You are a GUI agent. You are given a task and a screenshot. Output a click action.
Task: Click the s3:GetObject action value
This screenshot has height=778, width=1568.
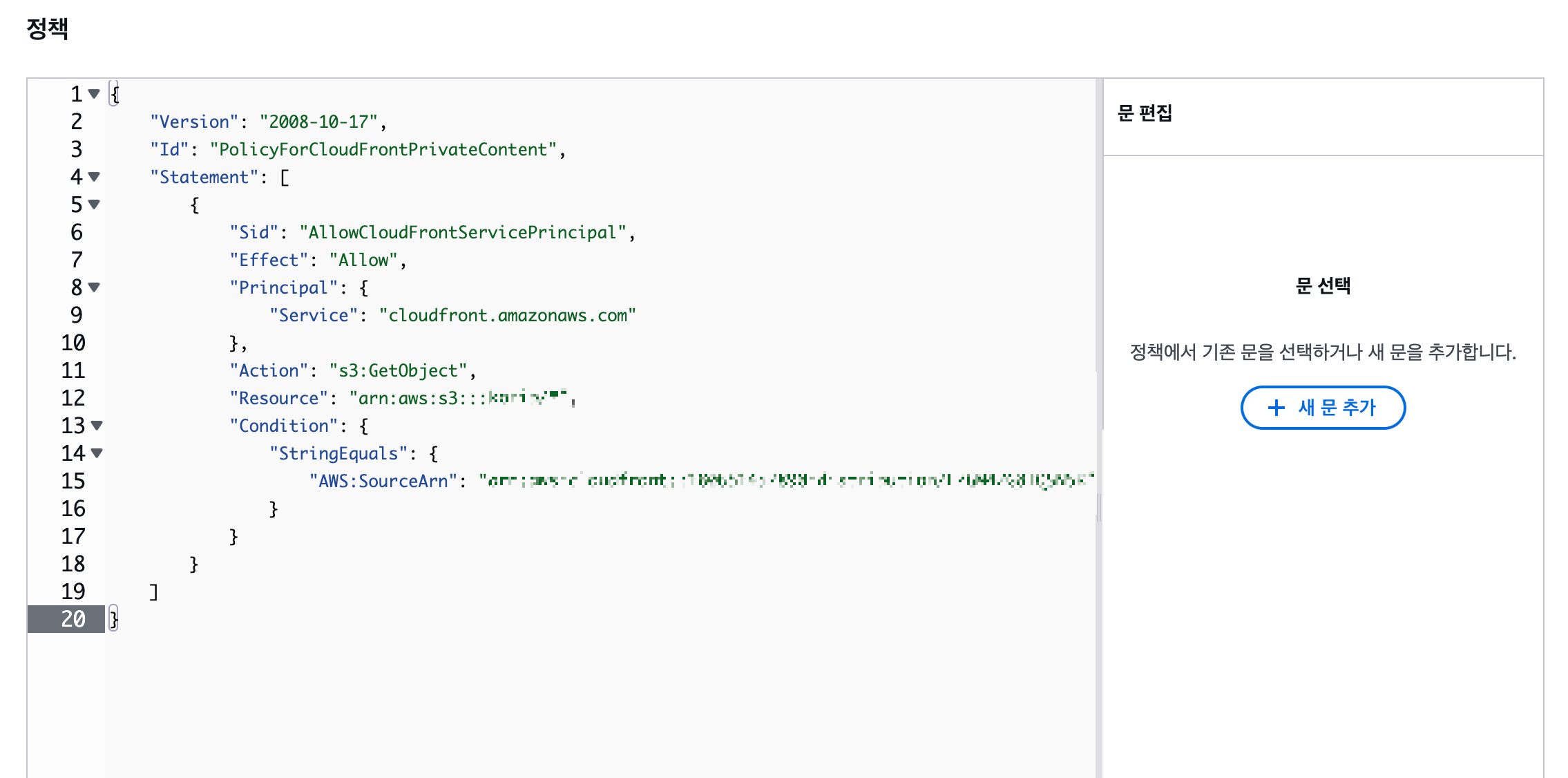click(399, 370)
